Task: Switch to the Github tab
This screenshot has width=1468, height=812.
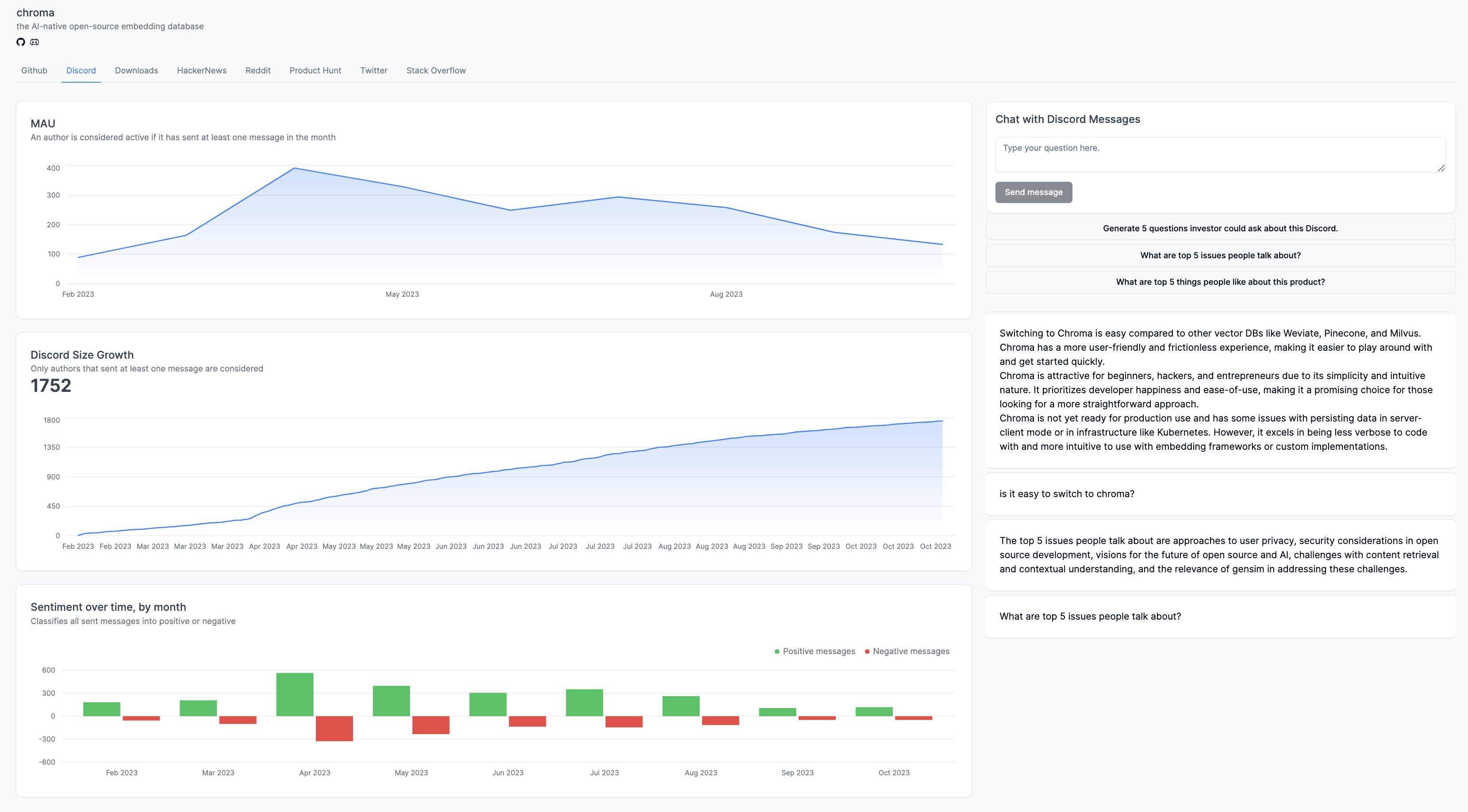Action: tap(34, 71)
